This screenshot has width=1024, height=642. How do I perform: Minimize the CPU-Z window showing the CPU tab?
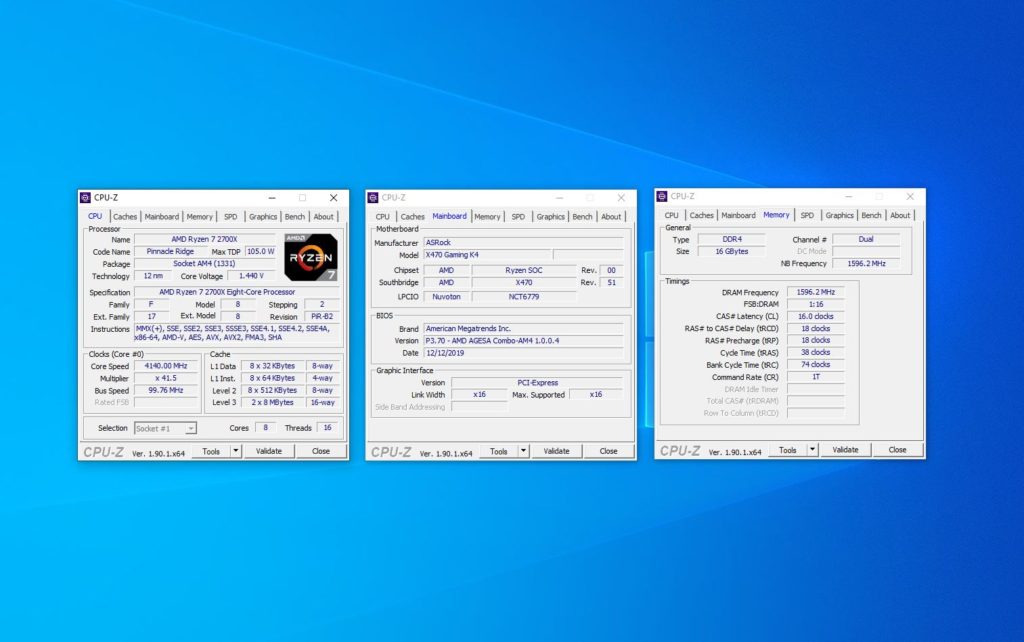[271, 198]
